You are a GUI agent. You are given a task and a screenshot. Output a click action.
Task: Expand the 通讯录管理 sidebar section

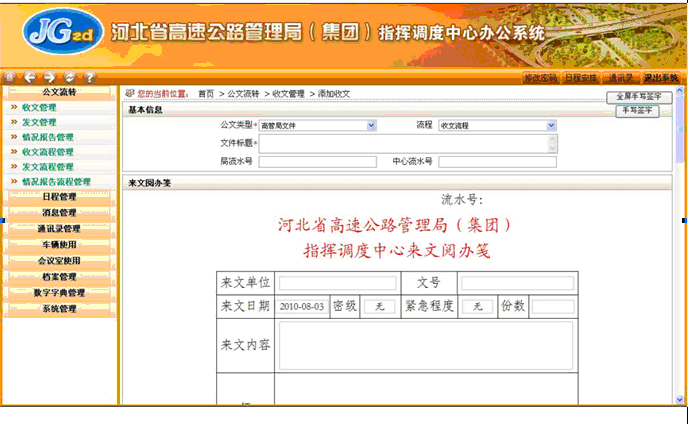[59, 229]
